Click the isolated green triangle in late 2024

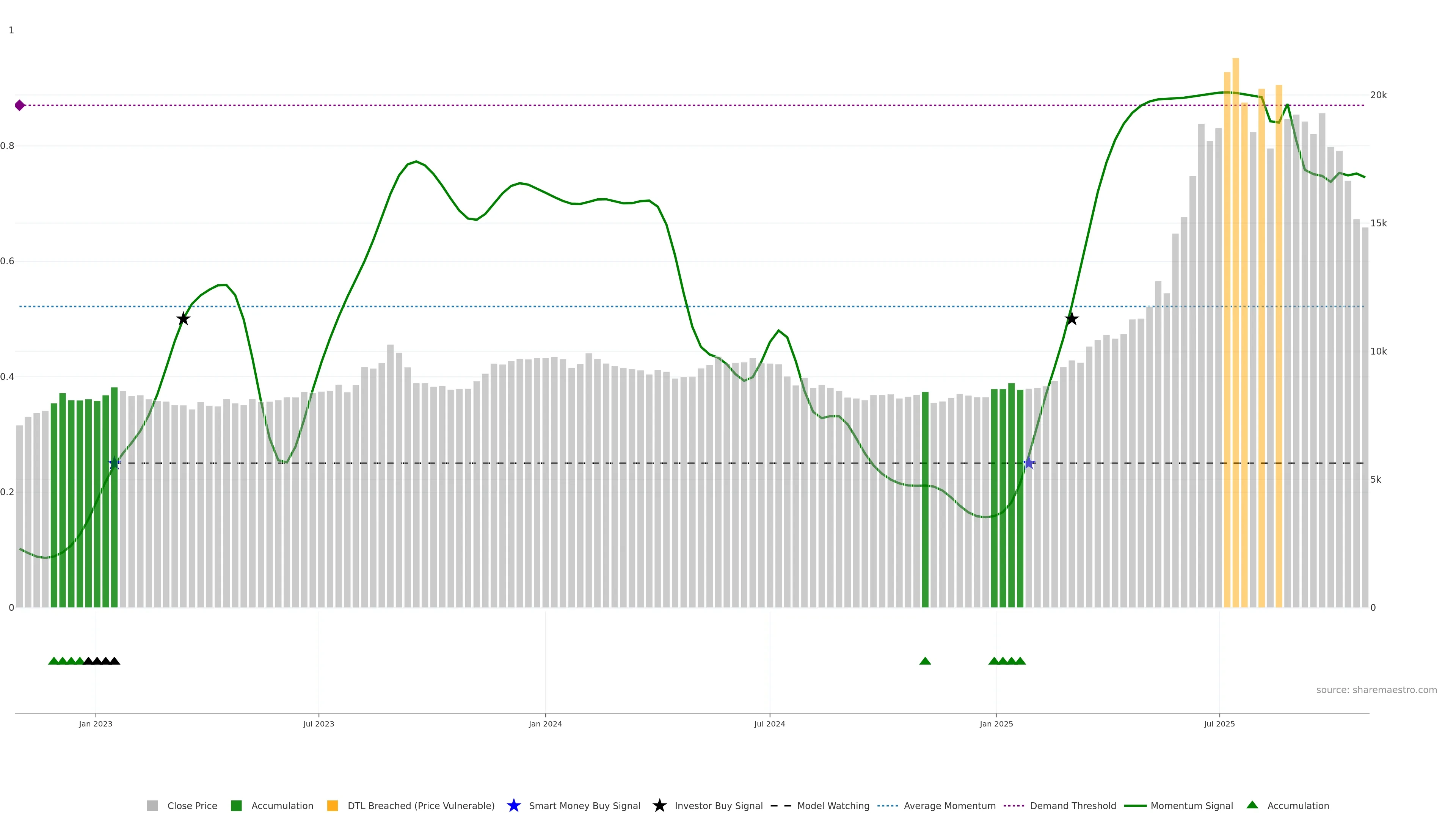(x=925, y=661)
